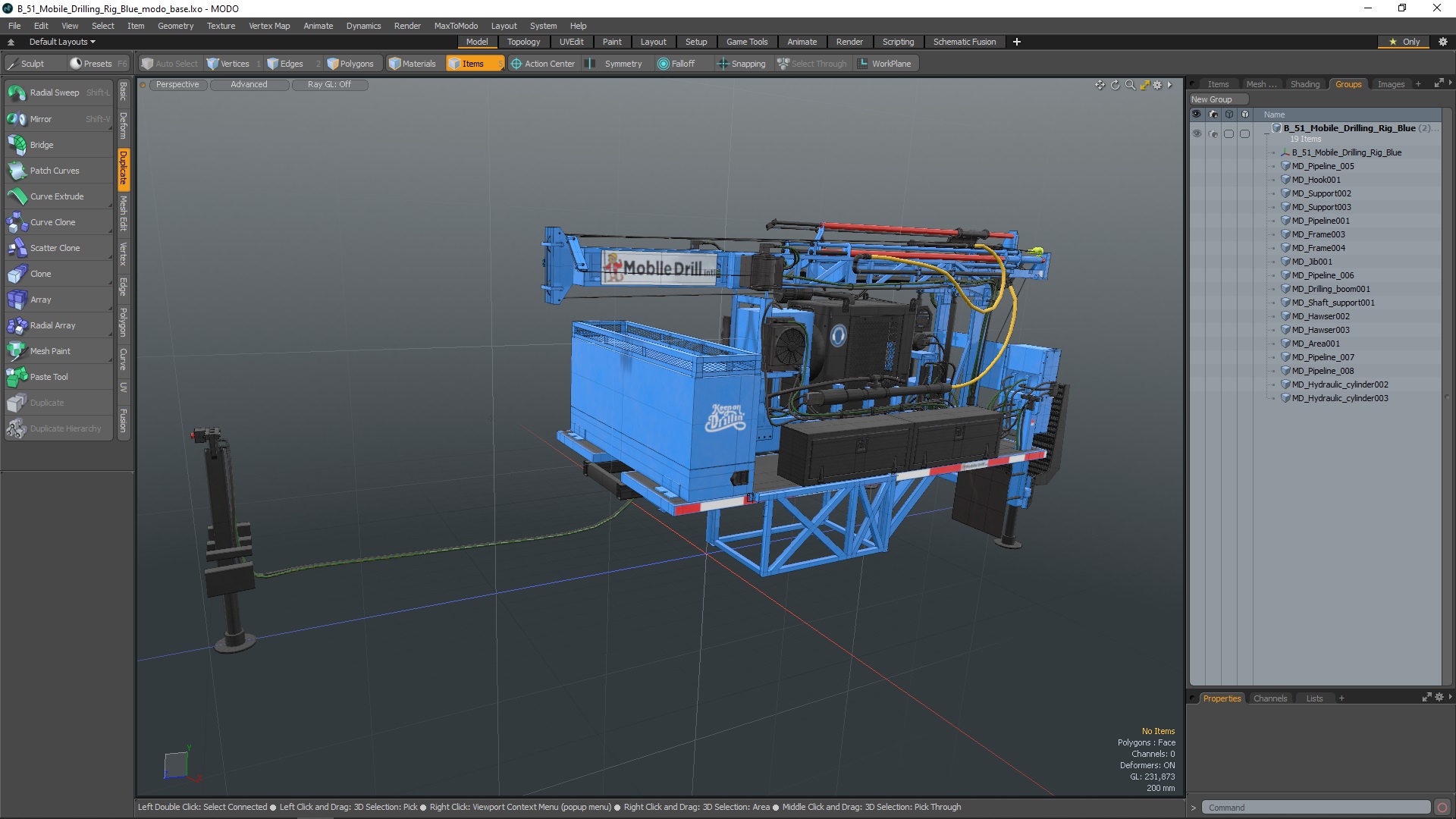Switch to Materials selection mode

coord(413,64)
